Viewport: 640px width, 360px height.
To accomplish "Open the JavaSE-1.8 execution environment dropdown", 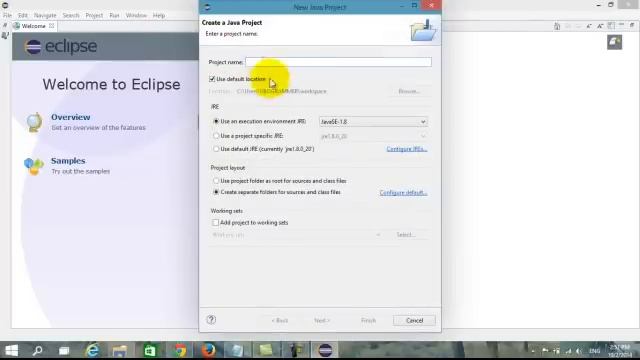I will point(373,122).
